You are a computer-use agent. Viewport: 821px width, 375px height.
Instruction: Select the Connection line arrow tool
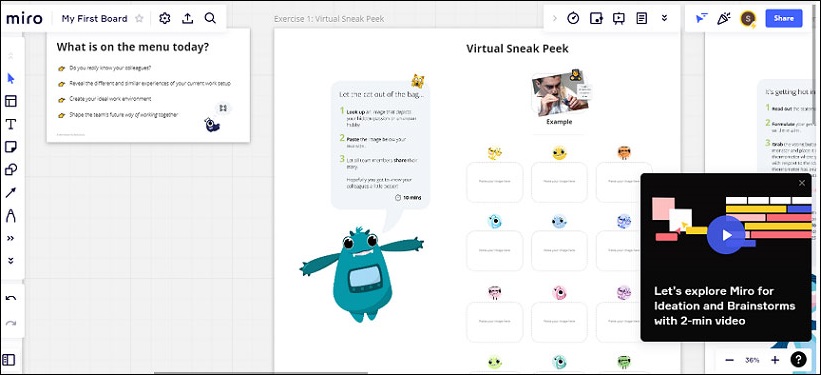tap(11, 192)
